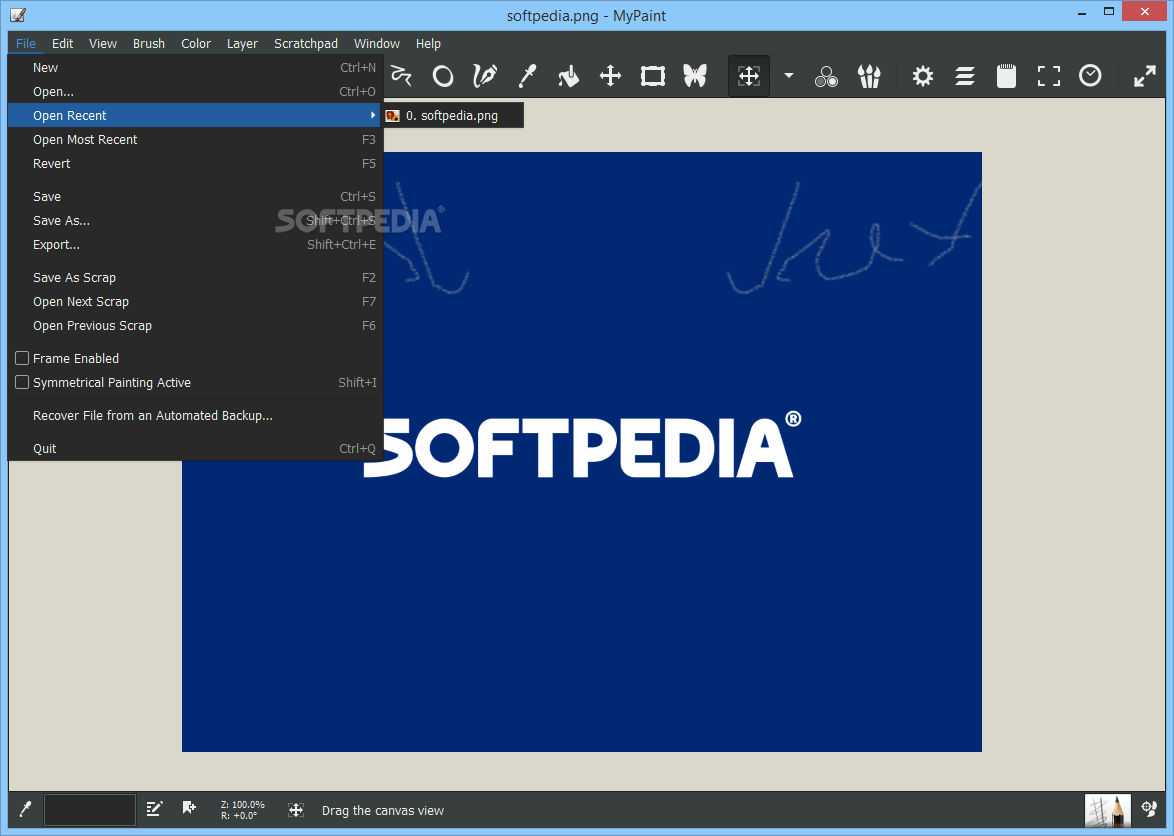The height and width of the screenshot is (836, 1174).
Task: Open the Edit menu
Action: pyautogui.click(x=62, y=43)
